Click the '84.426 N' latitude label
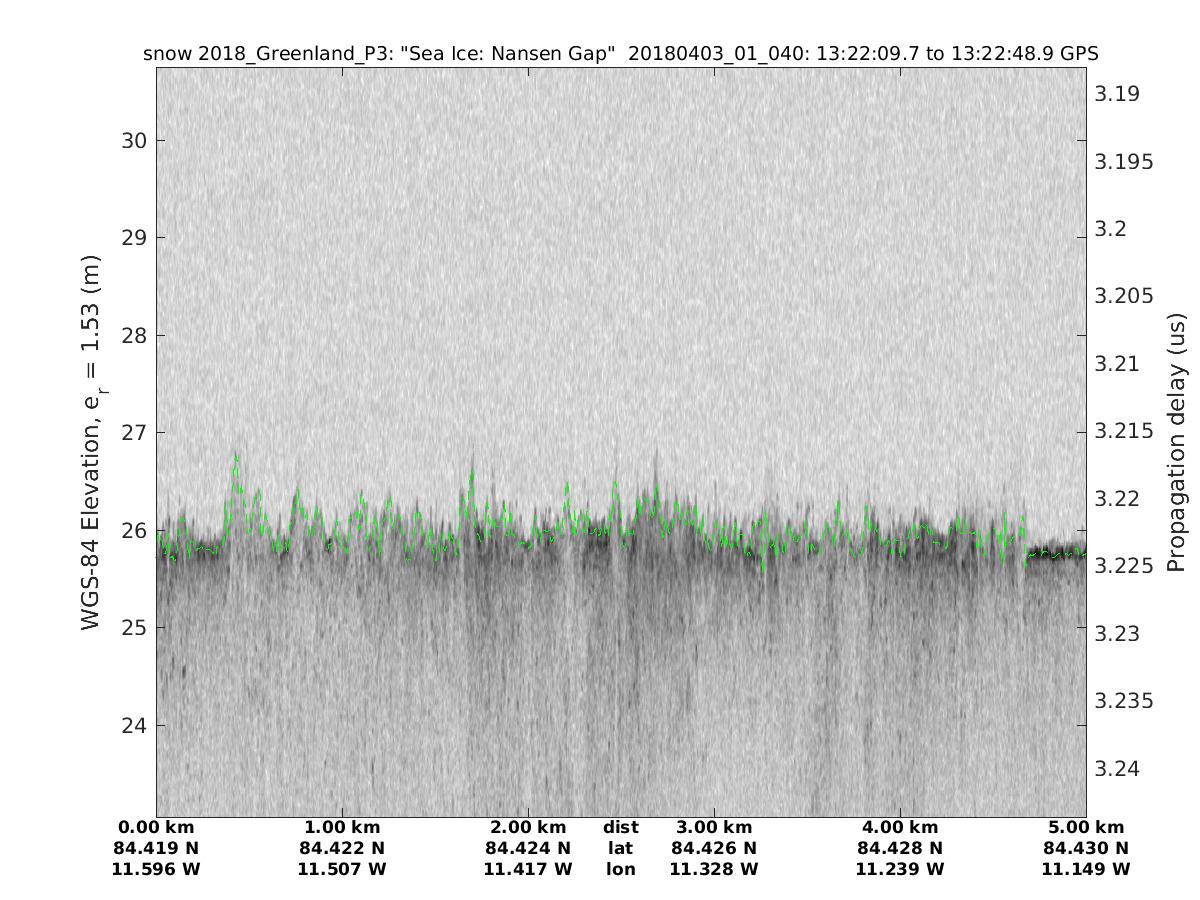 coord(714,848)
